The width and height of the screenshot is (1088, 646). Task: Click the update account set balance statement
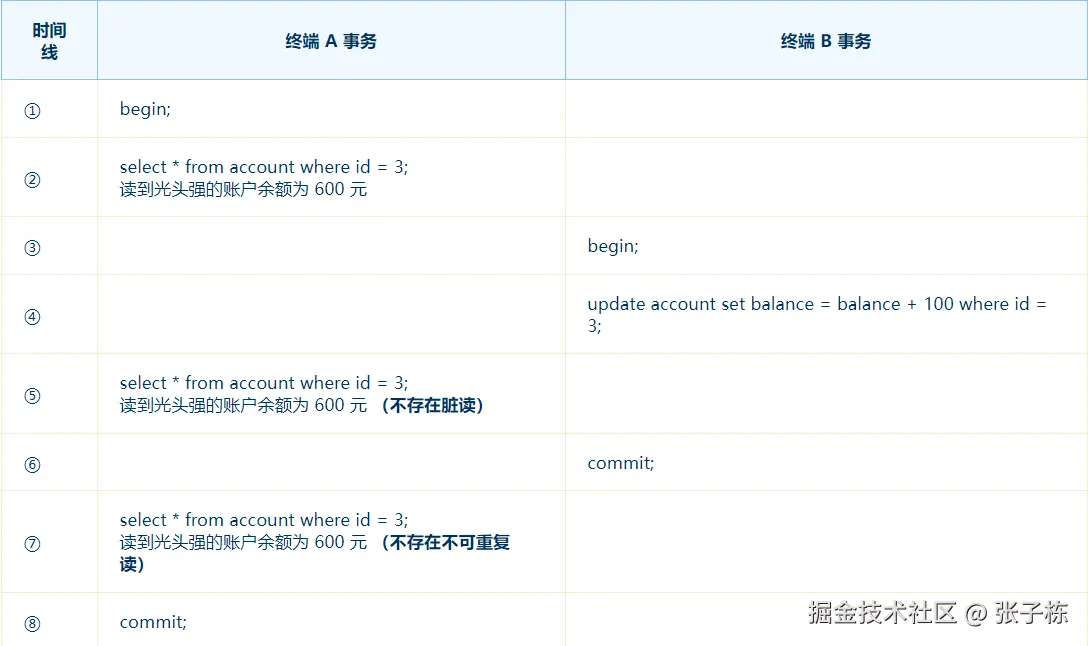(817, 314)
